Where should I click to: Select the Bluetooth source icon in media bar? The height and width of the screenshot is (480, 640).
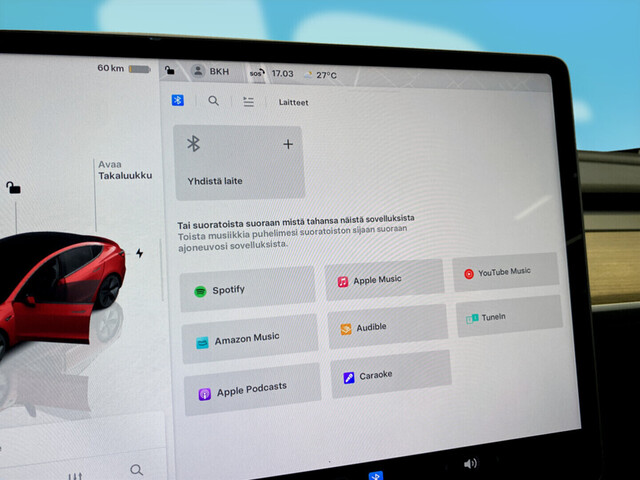tap(178, 100)
